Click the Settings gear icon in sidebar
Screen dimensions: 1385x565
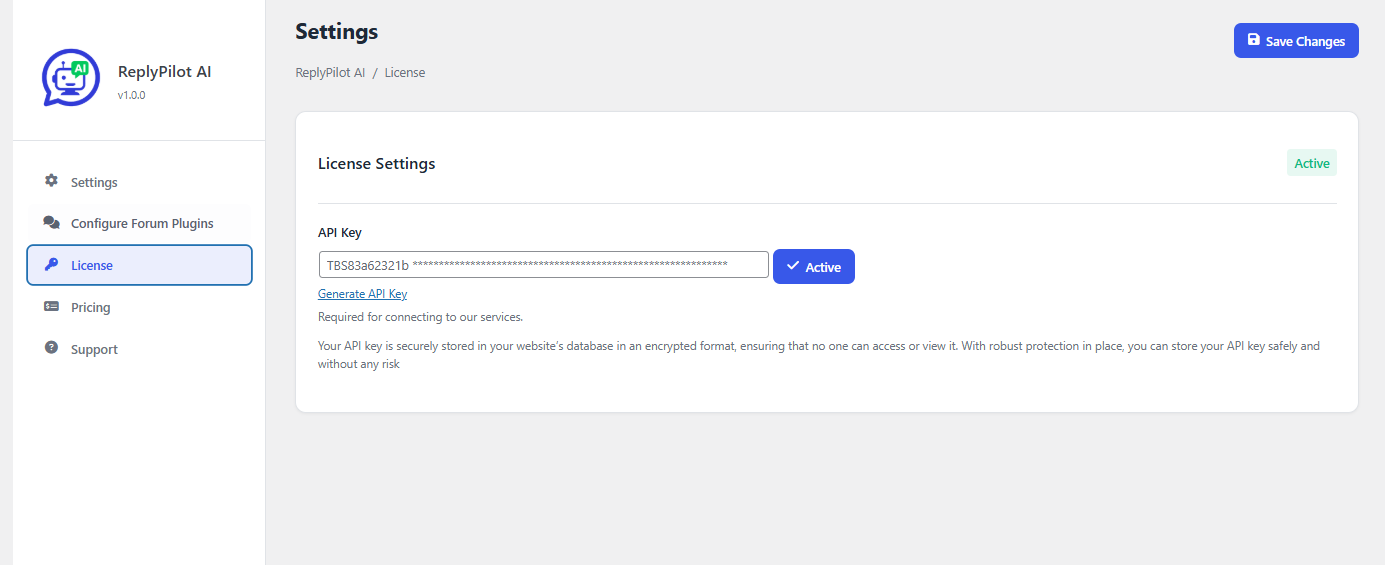(51, 181)
